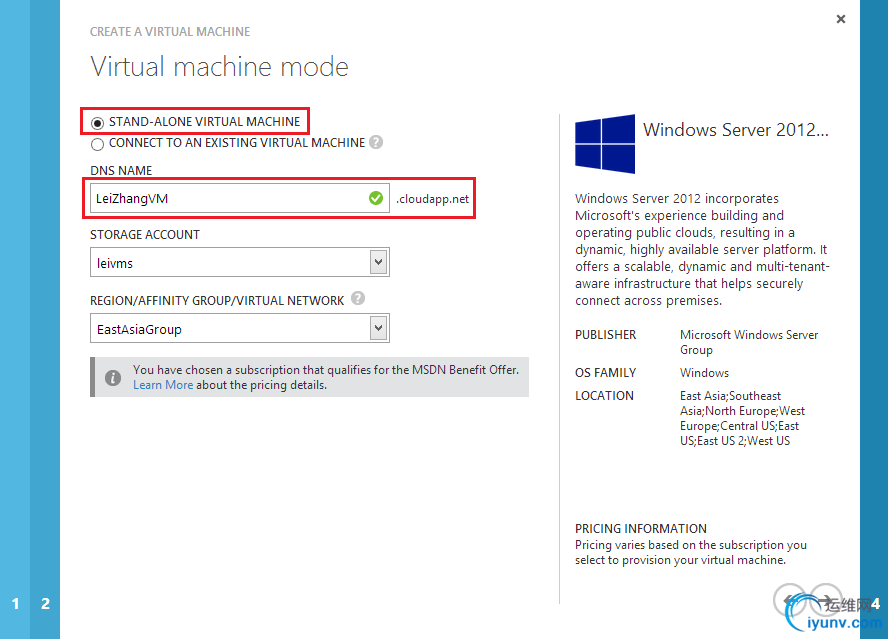Select Stand-Alone Virtual Machine radio button
The image size is (888, 639).
tap(97, 122)
